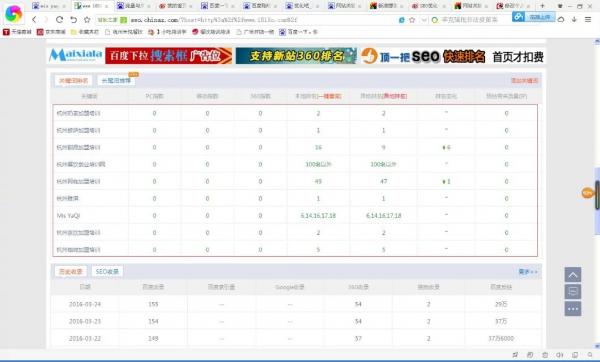This screenshot has height=362, width=600.
Task: Switch to the first 'mis yaqi' tab
Action: (x=49, y=6)
